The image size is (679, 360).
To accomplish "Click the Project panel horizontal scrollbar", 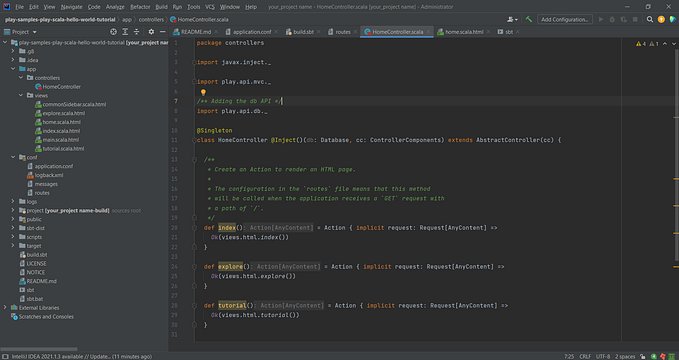I will pos(39,349).
